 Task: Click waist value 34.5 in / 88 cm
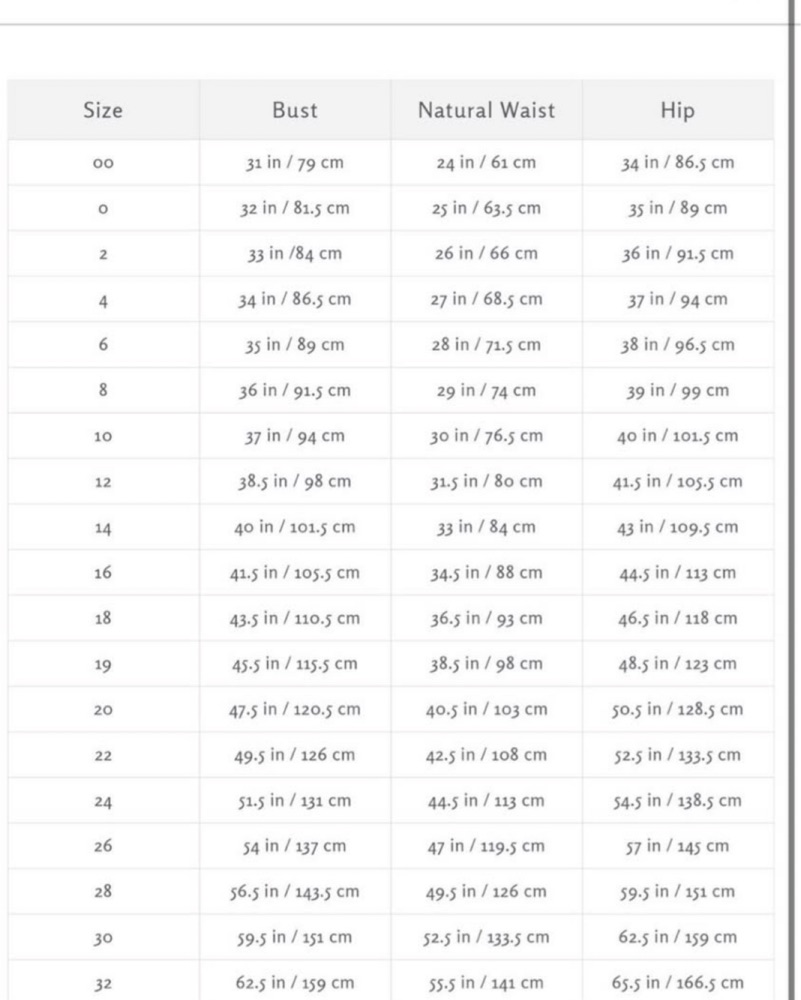point(487,573)
